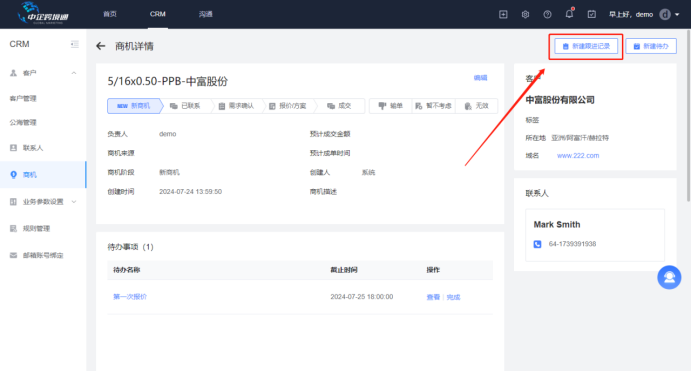Click the 待办事项 (1) section heading
692x371 pixels.
(x=130, y=247)
